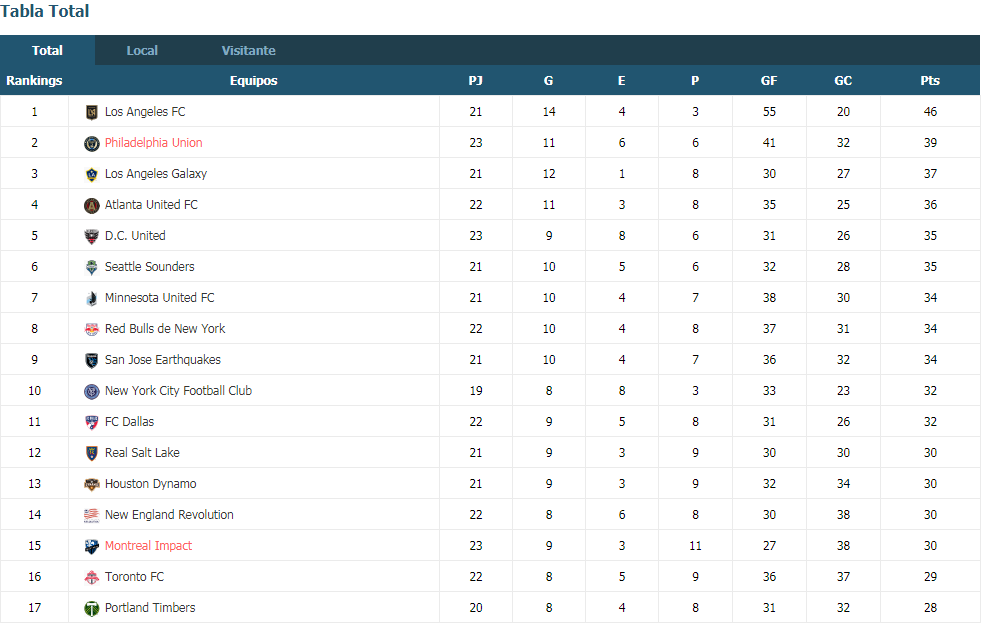
Task: Click the Seattle Sounders crest icon
Action: (x=91, y=268)
